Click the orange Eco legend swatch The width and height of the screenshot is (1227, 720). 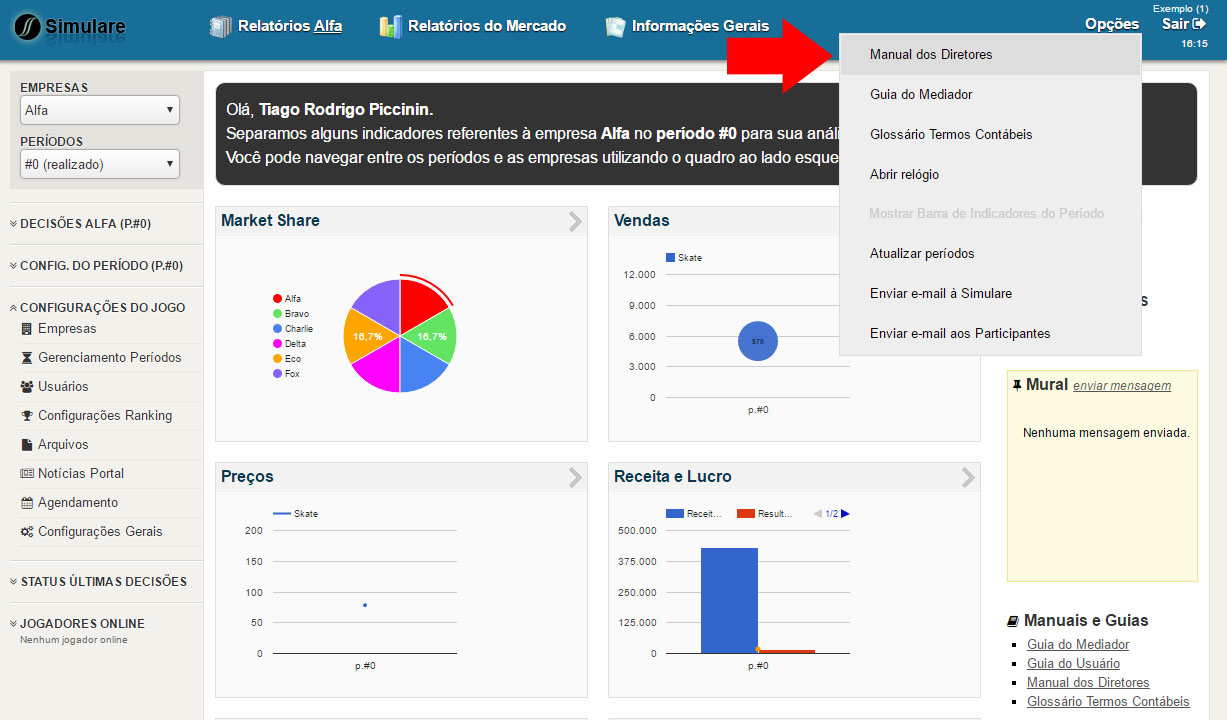click(x=277, y=359)
